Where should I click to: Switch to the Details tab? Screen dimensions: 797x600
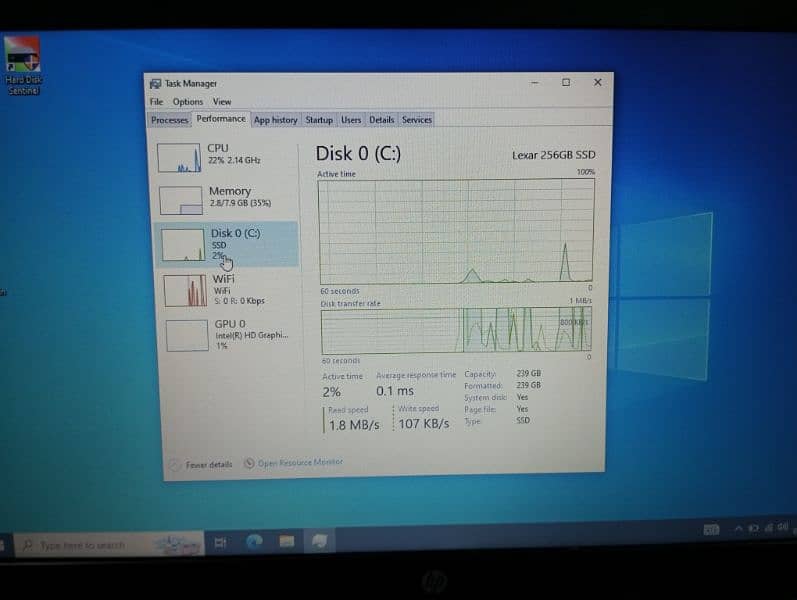click(381, 120)
